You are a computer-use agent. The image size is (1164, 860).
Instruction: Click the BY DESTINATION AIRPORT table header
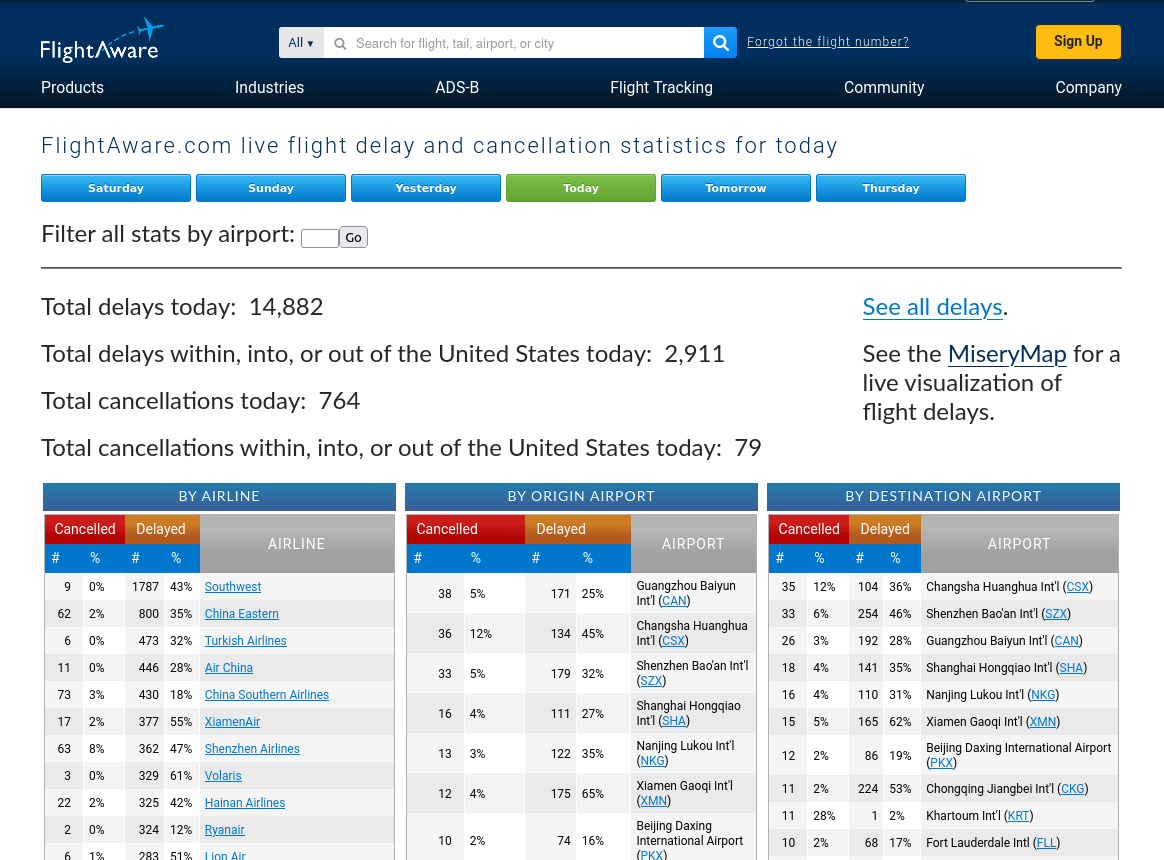point(943,496)
